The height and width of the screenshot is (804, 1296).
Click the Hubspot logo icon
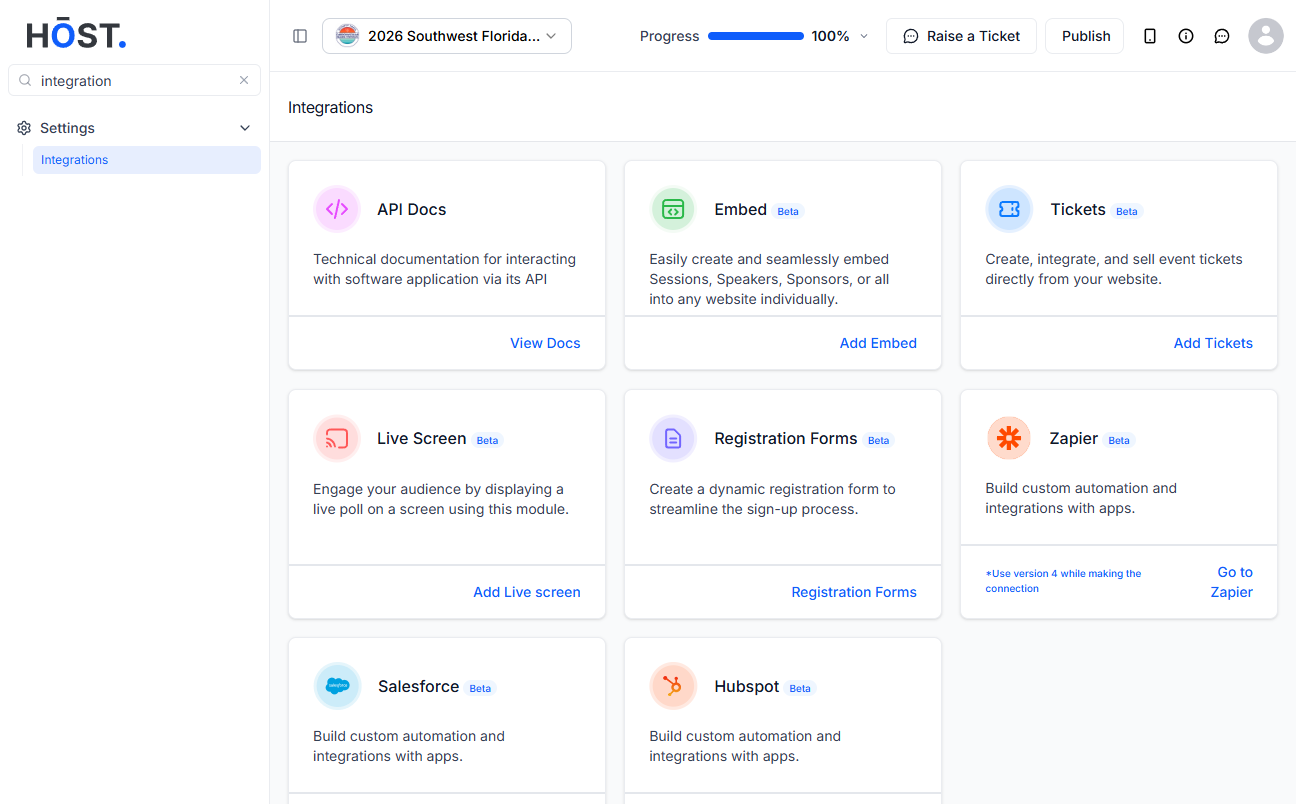point(673,686)
